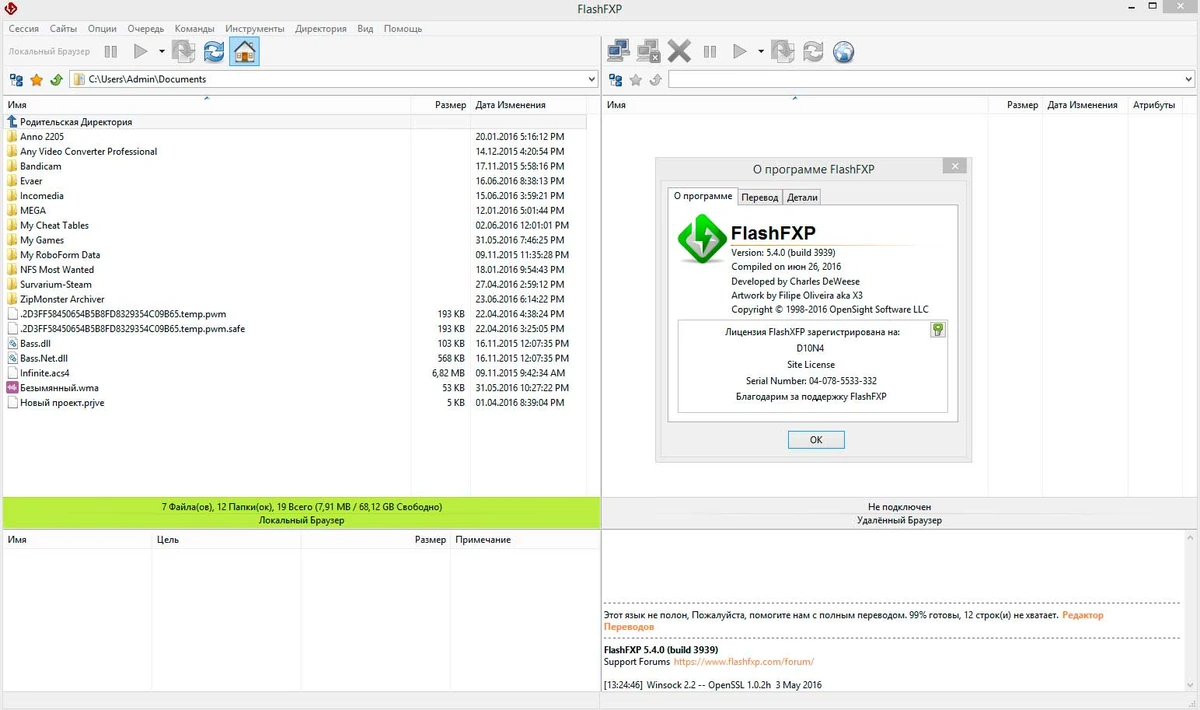
Task: Open the Помощь menu
Action: [x=403, y=28]
